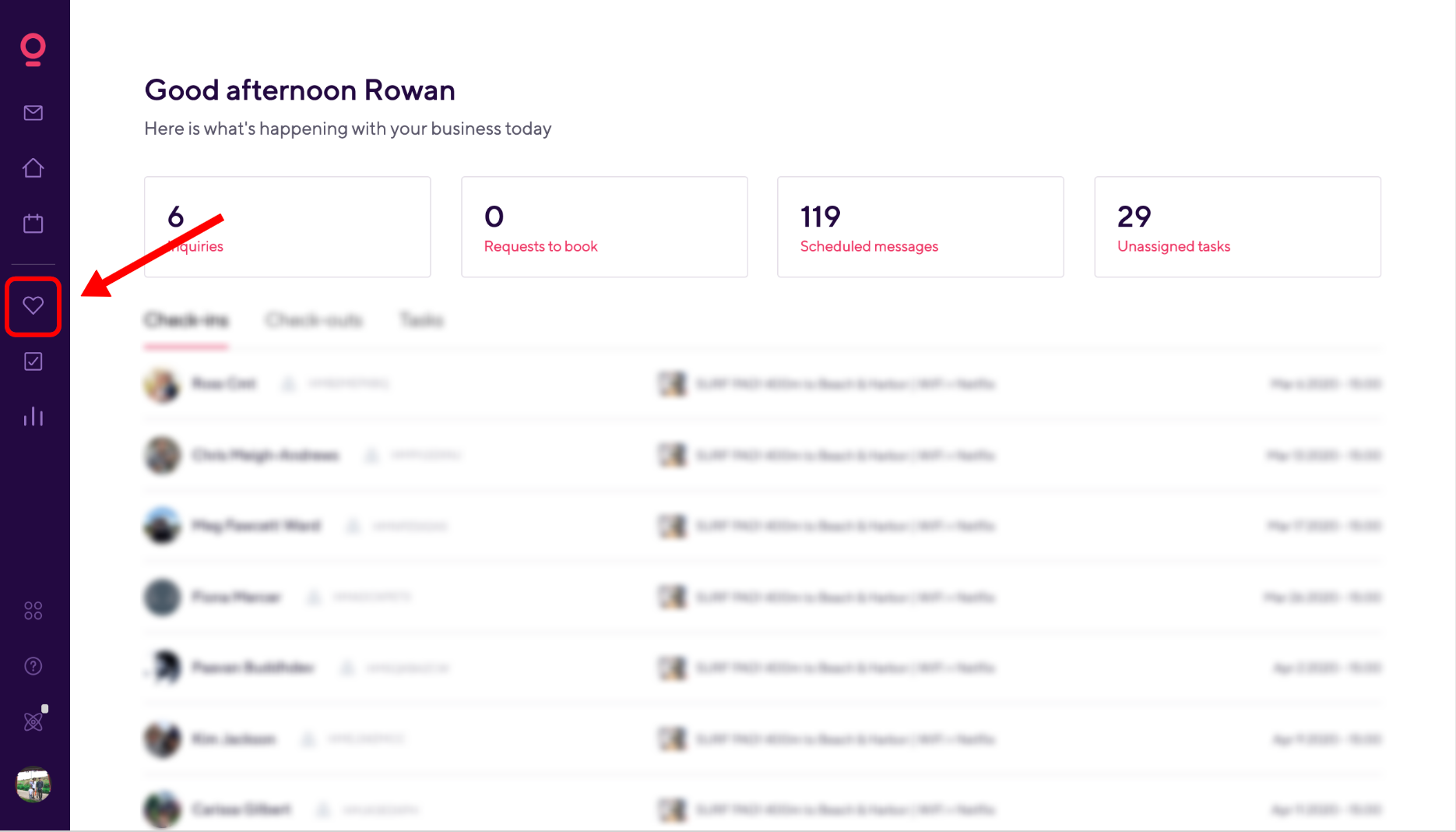This screenshot has width=1456, height=832.
Task: Open the calendar icon in sidebar
Action: click(33, 224)
